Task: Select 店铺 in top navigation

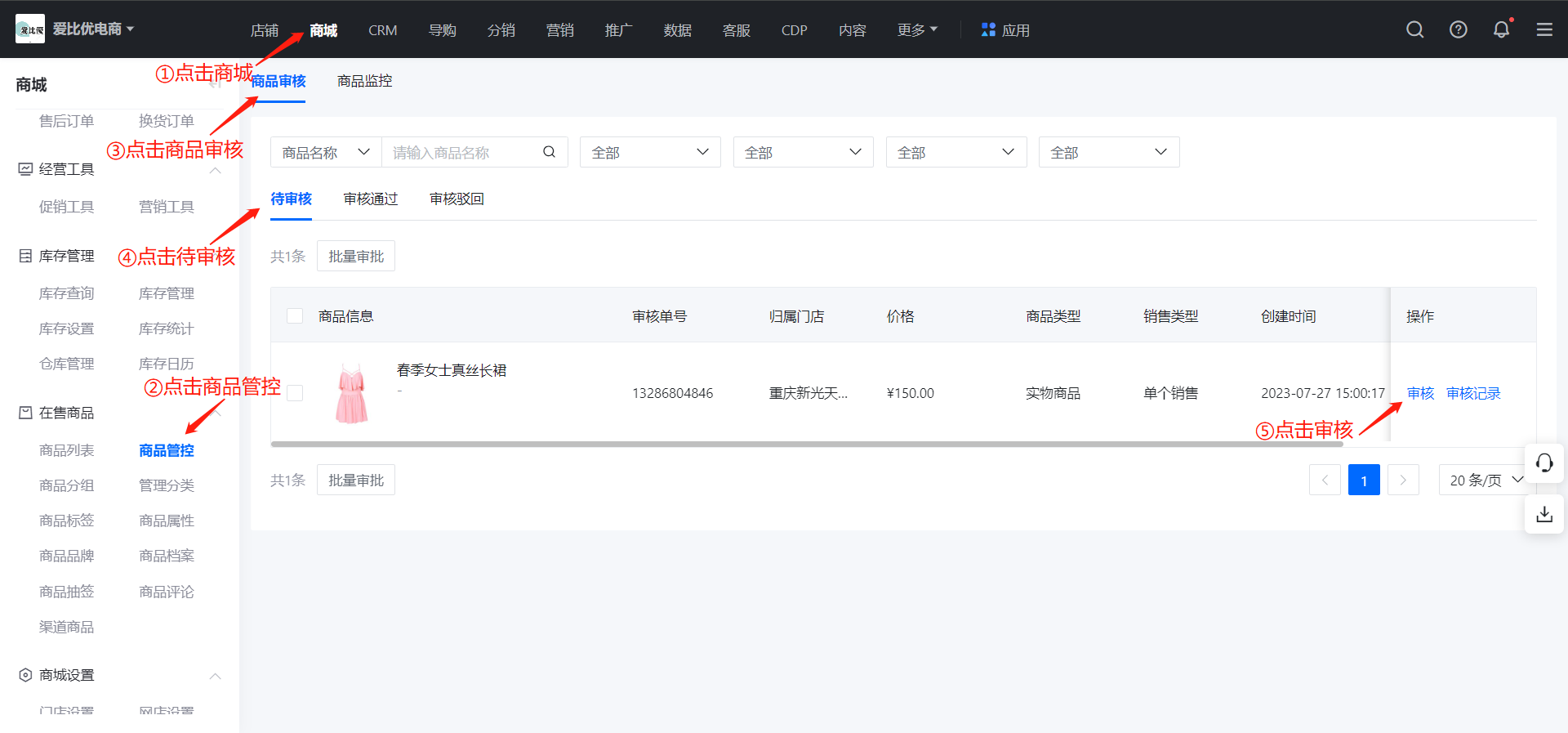Action: click(x=265, y=29)
